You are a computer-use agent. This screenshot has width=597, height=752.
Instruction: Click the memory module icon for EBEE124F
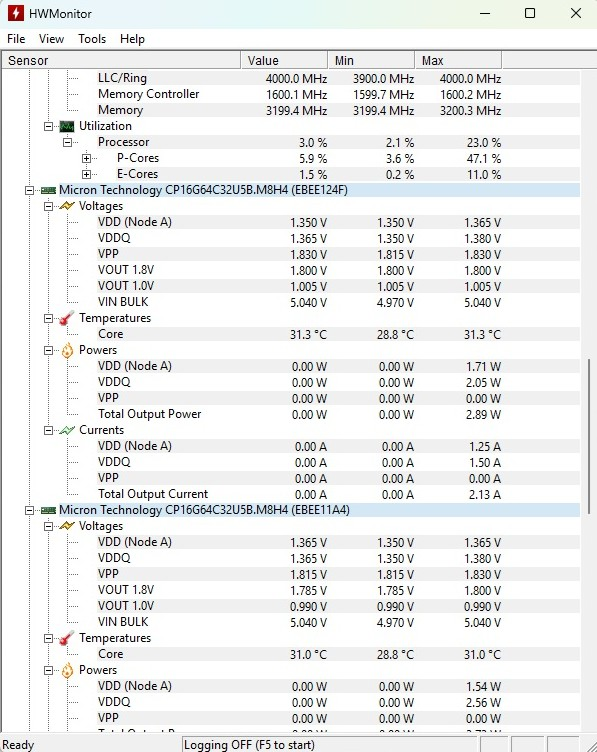pyautogui.click(x=48, y=190)
